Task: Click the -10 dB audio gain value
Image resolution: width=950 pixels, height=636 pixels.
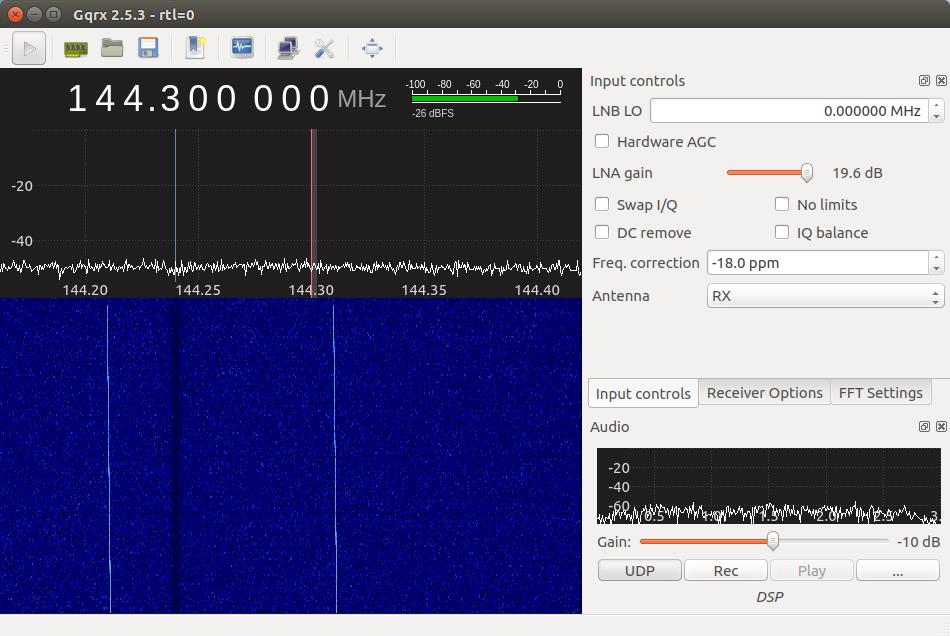Action: (918, 542)
